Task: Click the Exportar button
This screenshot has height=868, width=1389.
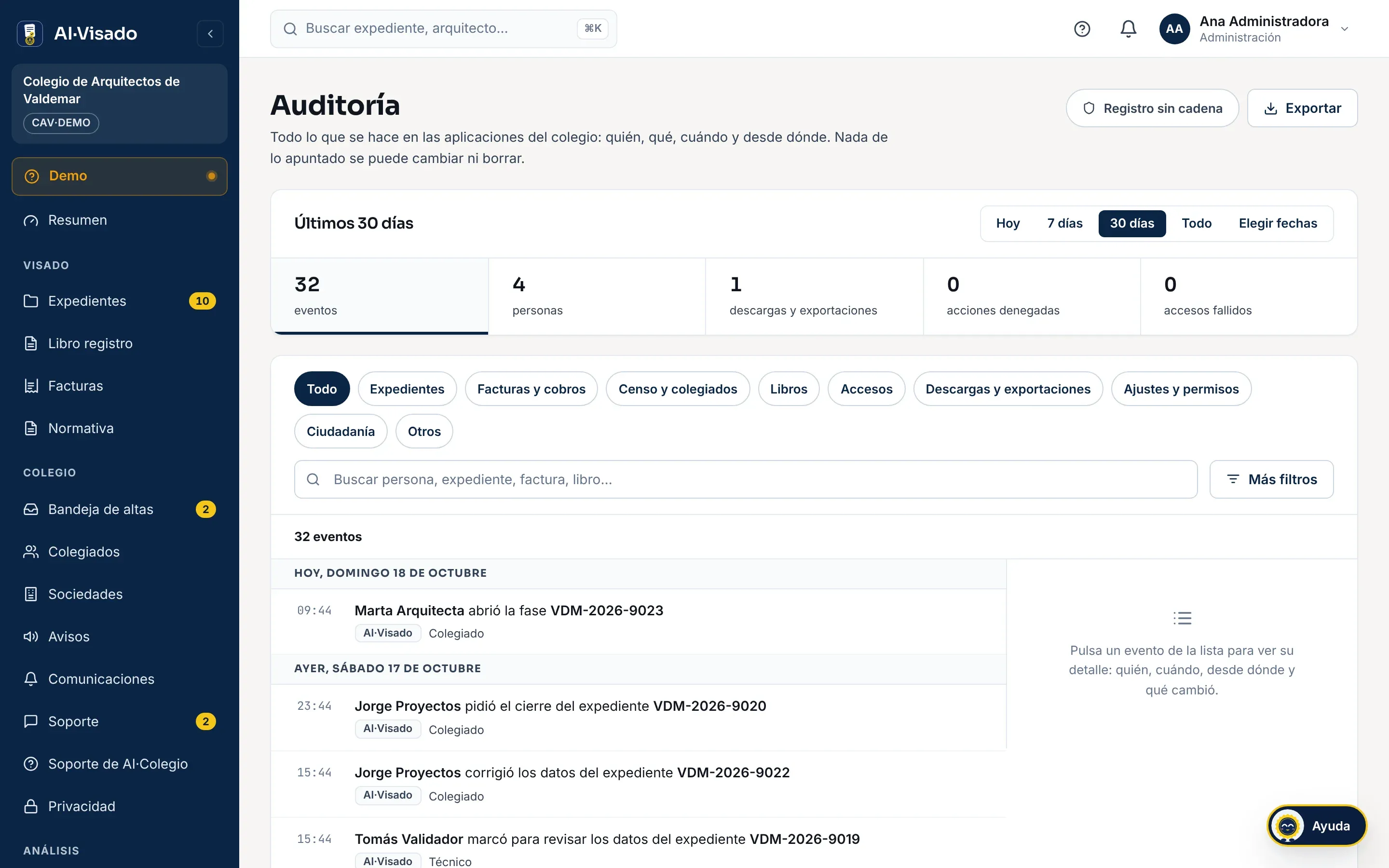Action: pos(1302,108)
